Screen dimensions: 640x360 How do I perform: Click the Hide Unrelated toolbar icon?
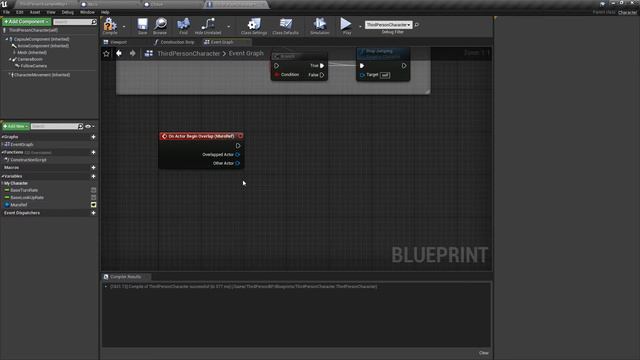click(x=208, y=24)
